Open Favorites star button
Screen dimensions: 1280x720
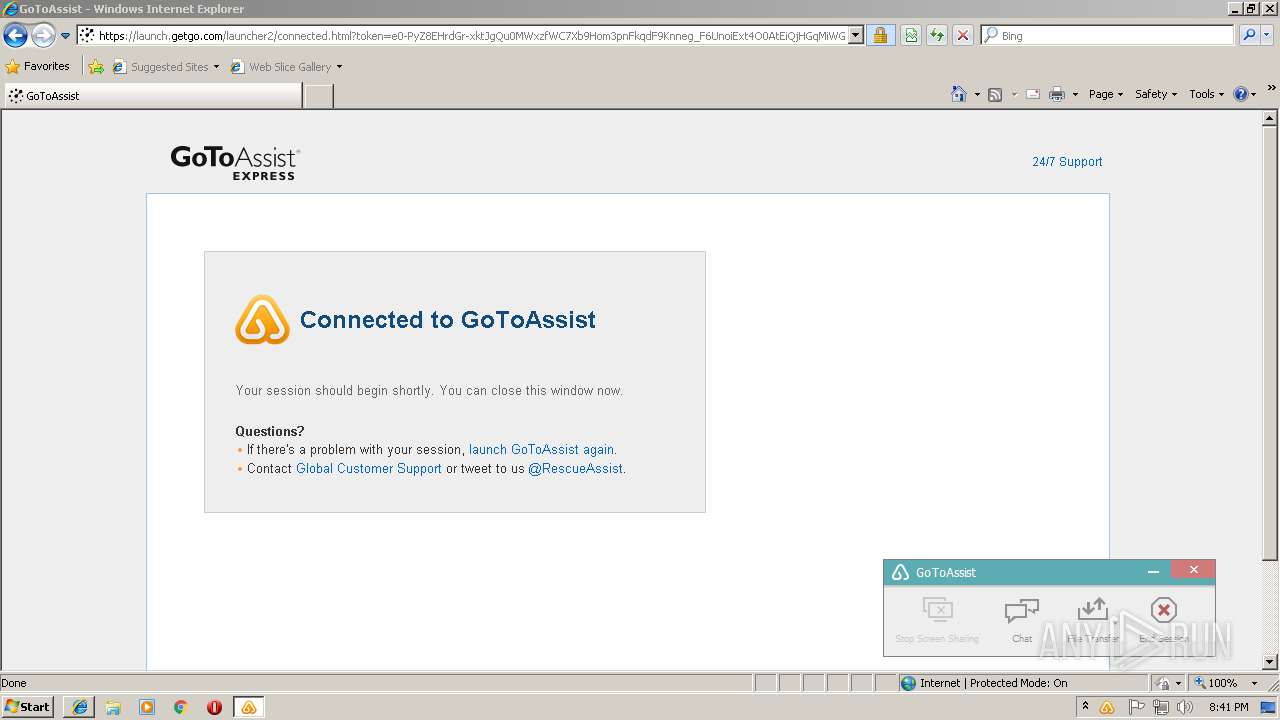(38, 67)
